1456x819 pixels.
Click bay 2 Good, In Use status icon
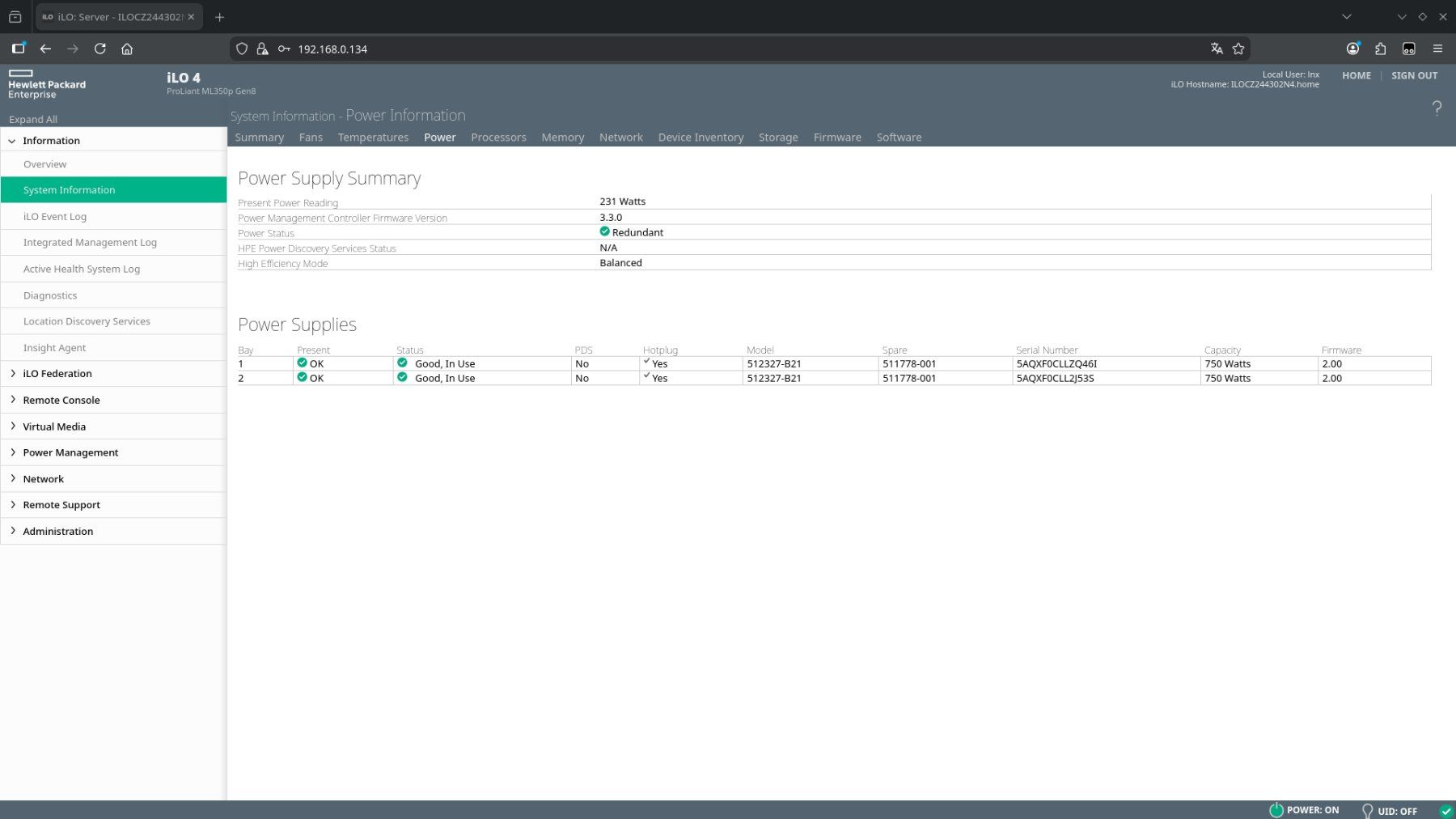tap(402, 377)
